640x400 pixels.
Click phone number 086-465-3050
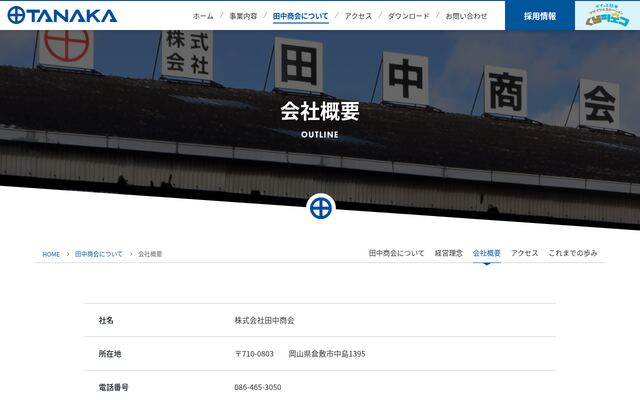click(x=258, y=387)
